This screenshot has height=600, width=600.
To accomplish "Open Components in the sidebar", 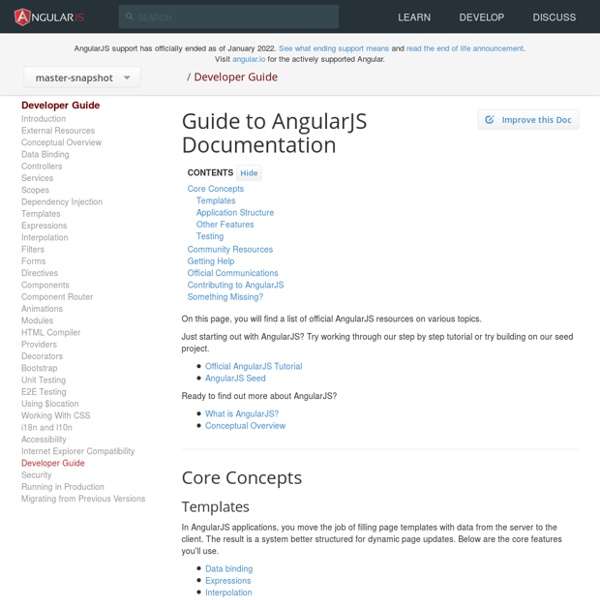I will pyautogui.click(x=46, y=285).
